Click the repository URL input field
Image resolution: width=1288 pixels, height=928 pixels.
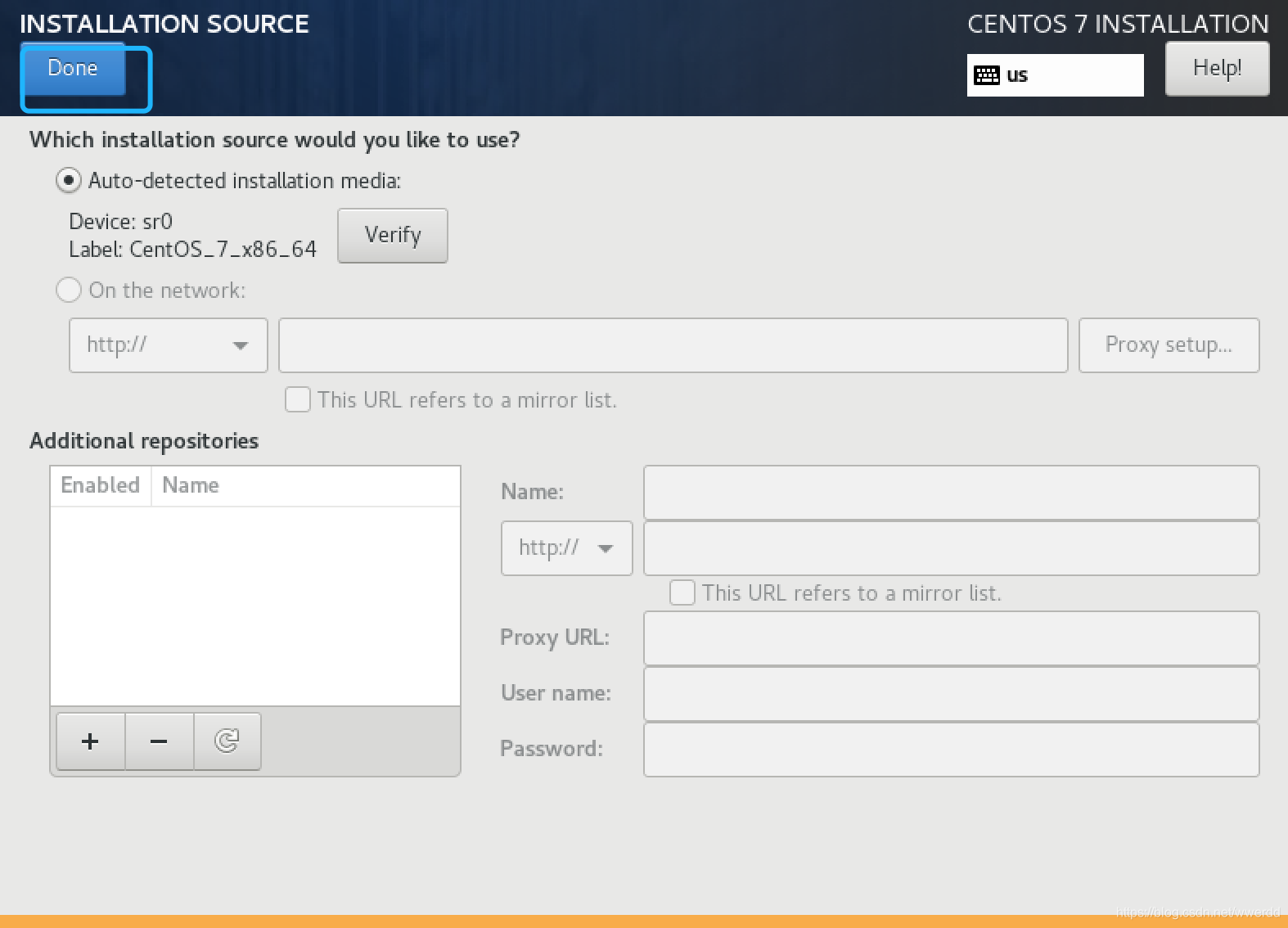952,548
